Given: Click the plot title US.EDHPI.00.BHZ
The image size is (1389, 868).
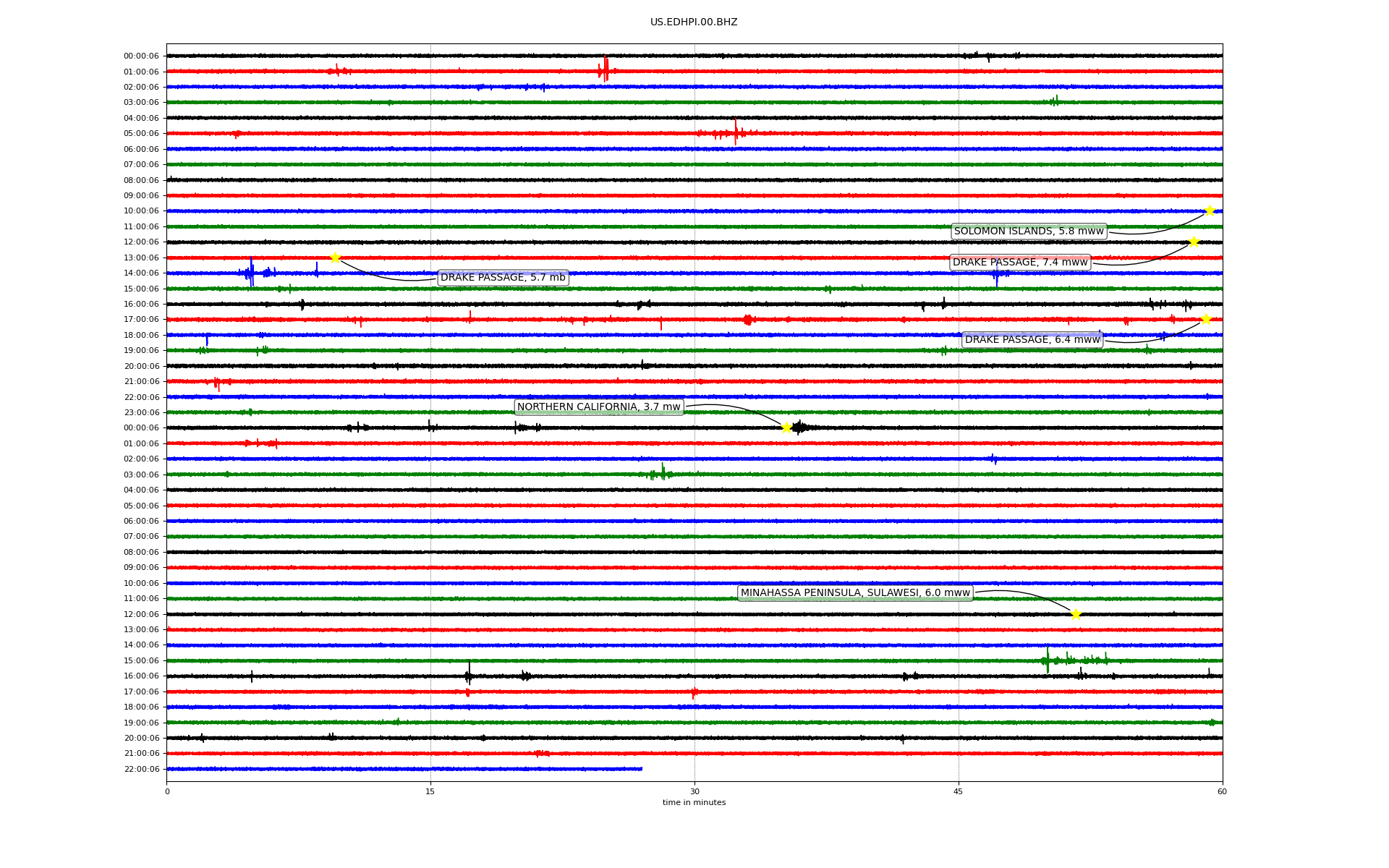Looking at the screenshot, I should coord(694,22).
